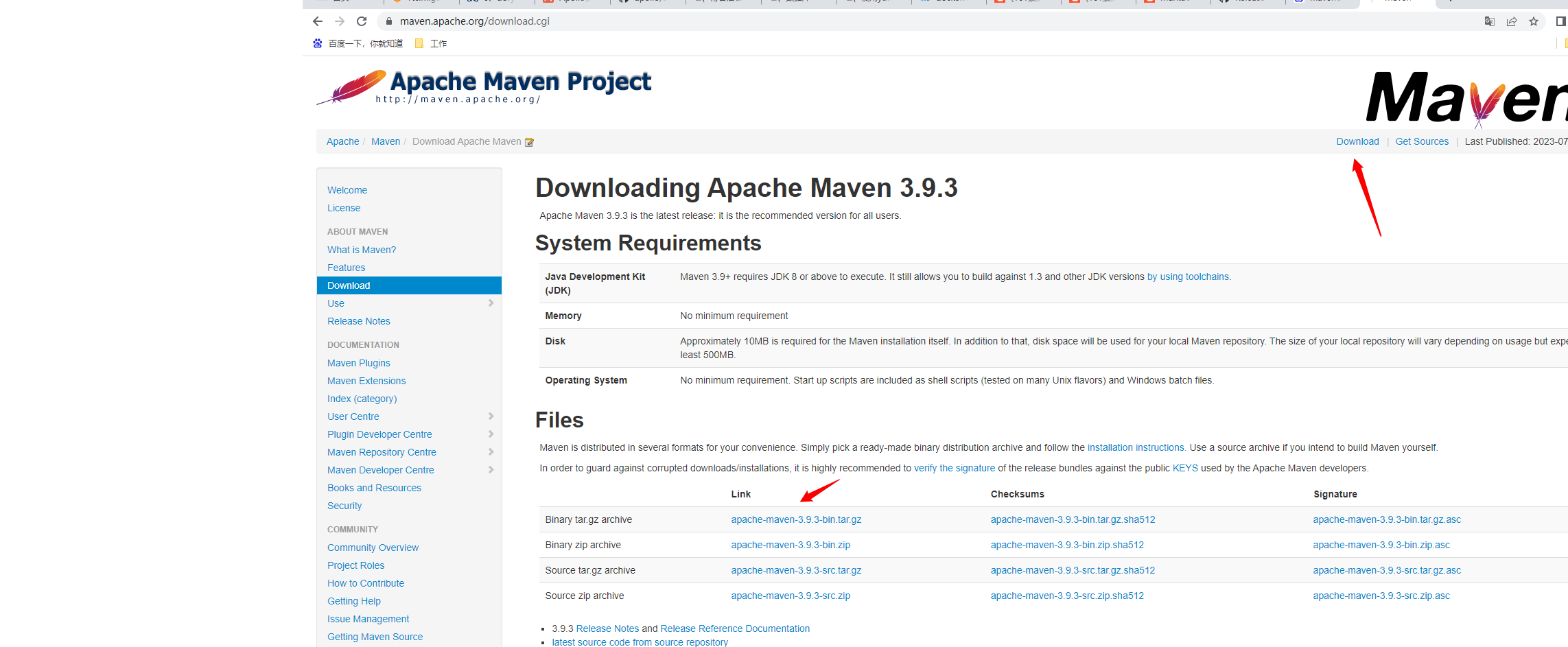Open the verify the signature link
Image resolution: width=1568 pixels, height=647 pixels.
(955, 468)
